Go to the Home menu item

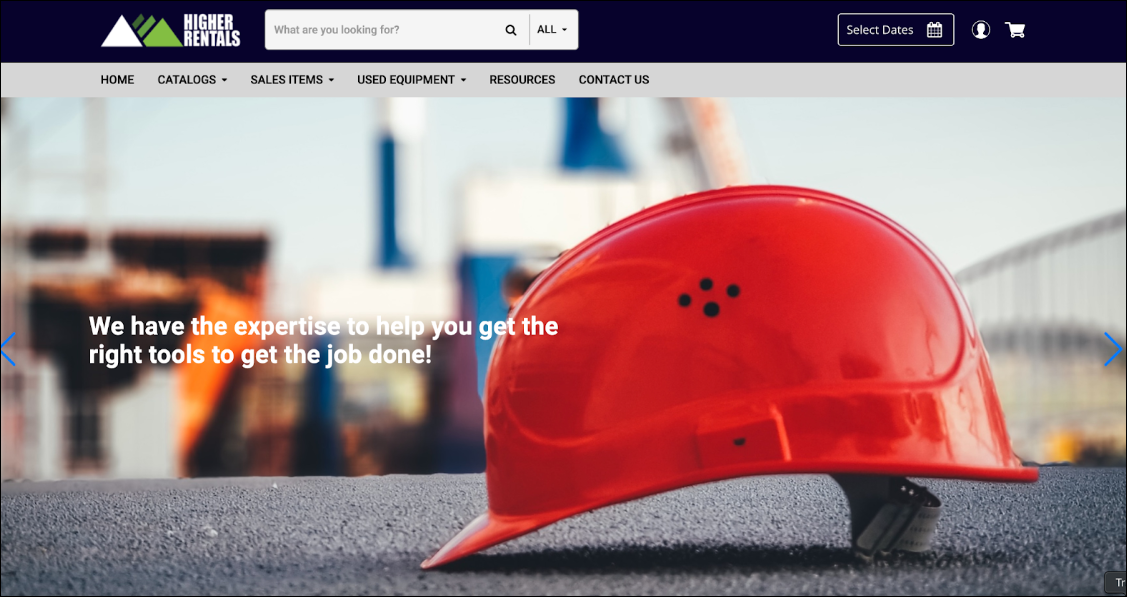pos(117,80)
